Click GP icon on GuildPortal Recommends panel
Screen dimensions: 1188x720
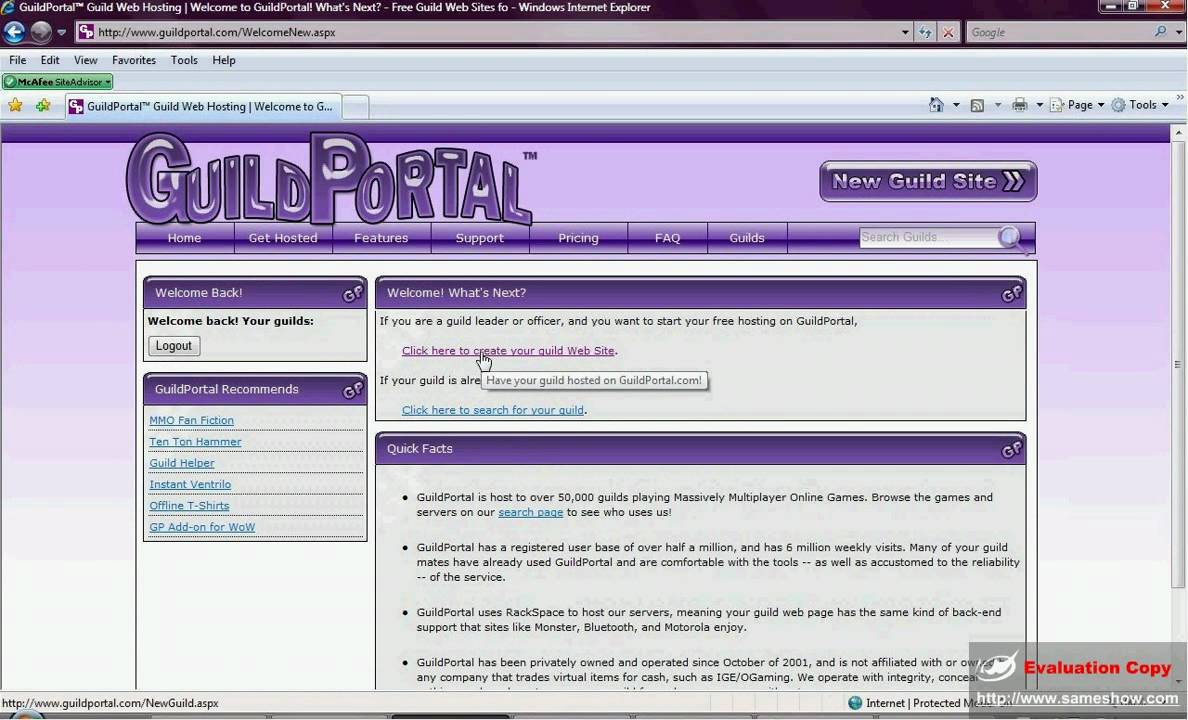pos(352,390)
